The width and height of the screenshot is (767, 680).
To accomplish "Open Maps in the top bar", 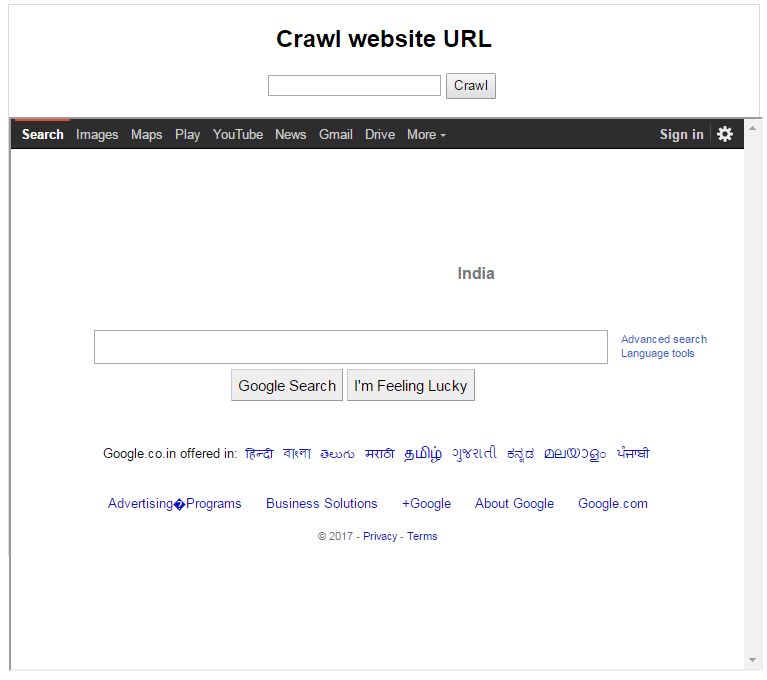I will [x=146, y=134].
